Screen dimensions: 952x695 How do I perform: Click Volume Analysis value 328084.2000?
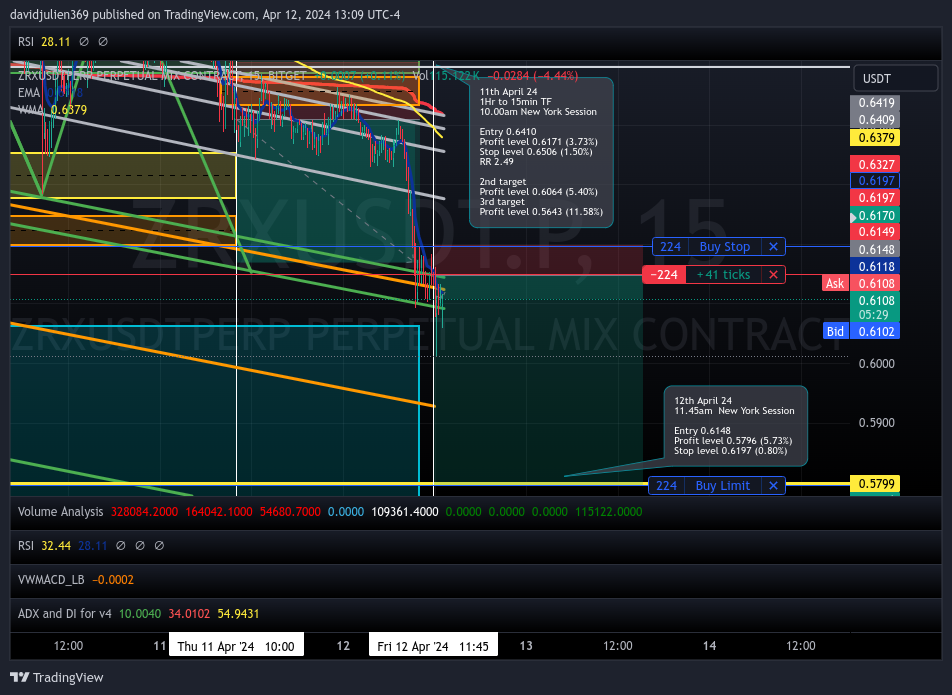[144, 512]
